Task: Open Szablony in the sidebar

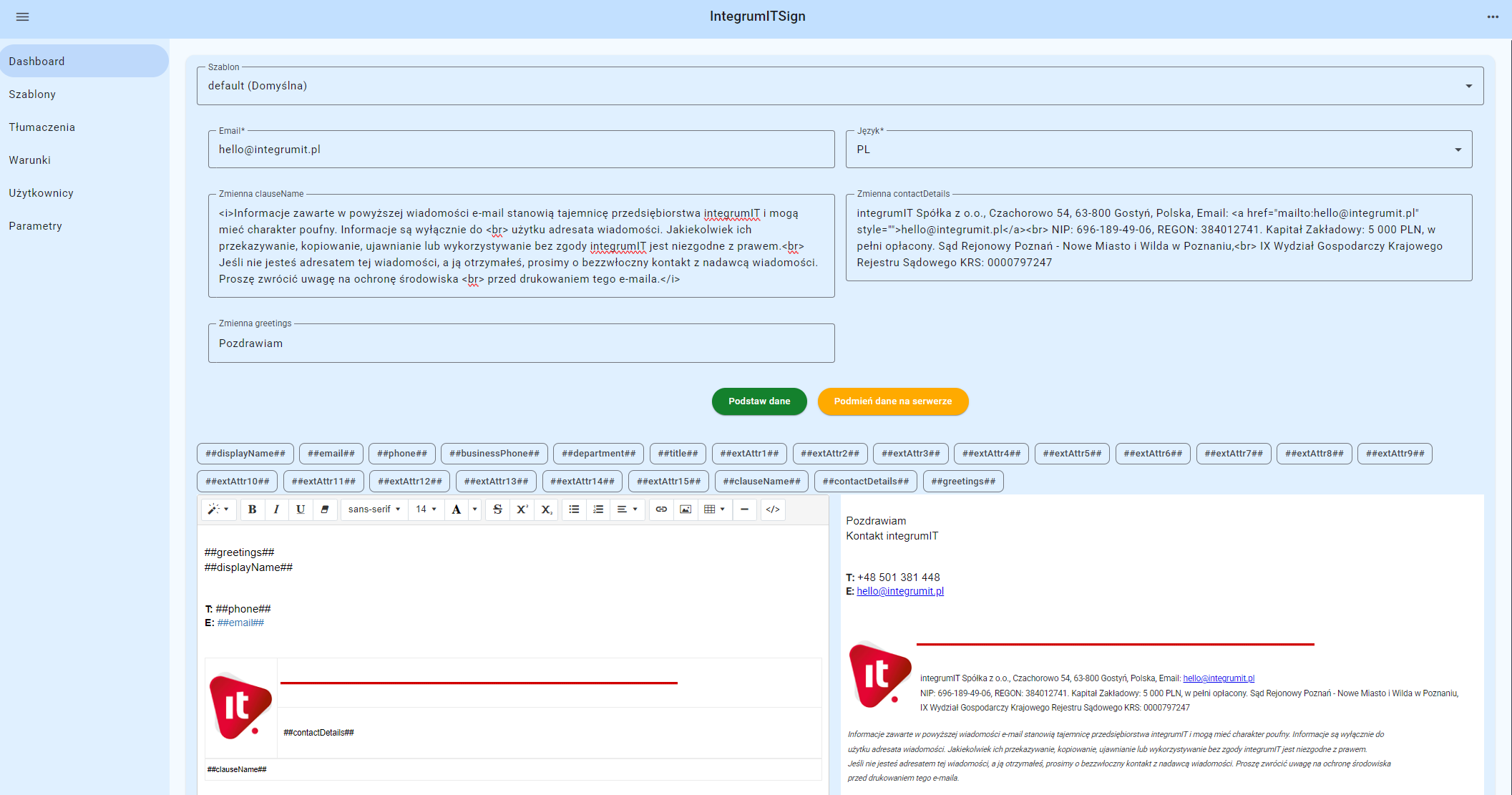Action: [x=84, y=94]
